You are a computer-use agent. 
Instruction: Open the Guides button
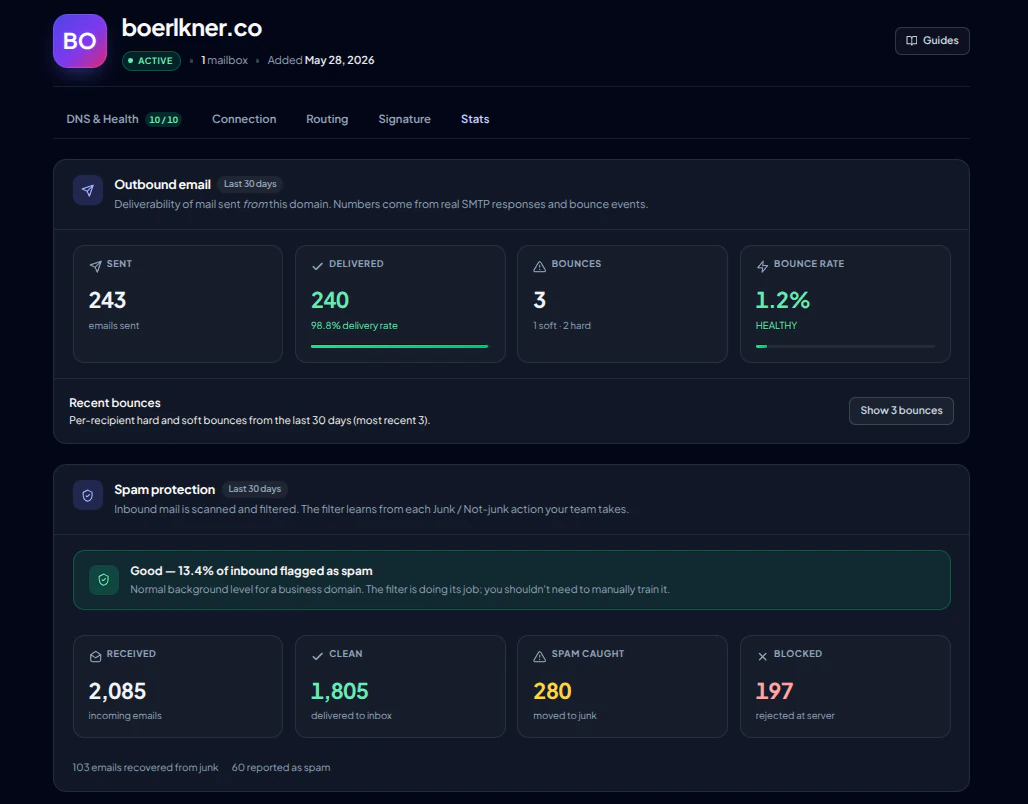pyautogui.click(x=932, y=41)
